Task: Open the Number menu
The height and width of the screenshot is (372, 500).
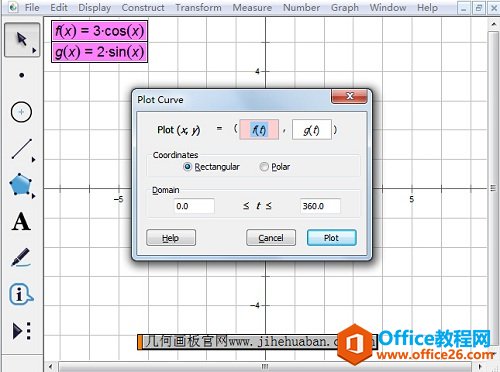Action: (x=302, y=7)
